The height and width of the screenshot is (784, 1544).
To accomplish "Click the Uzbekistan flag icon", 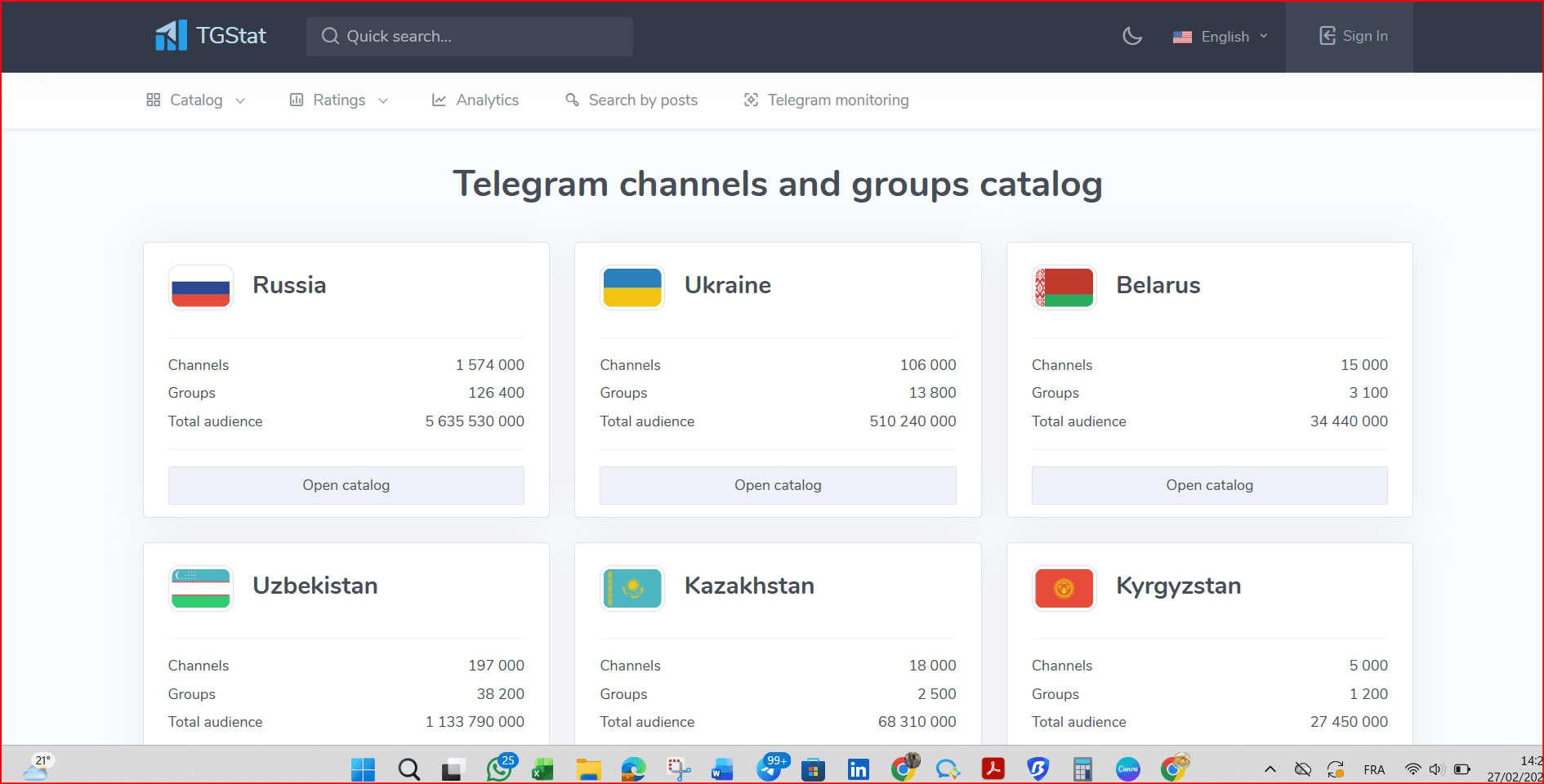I will coord(201,588).
